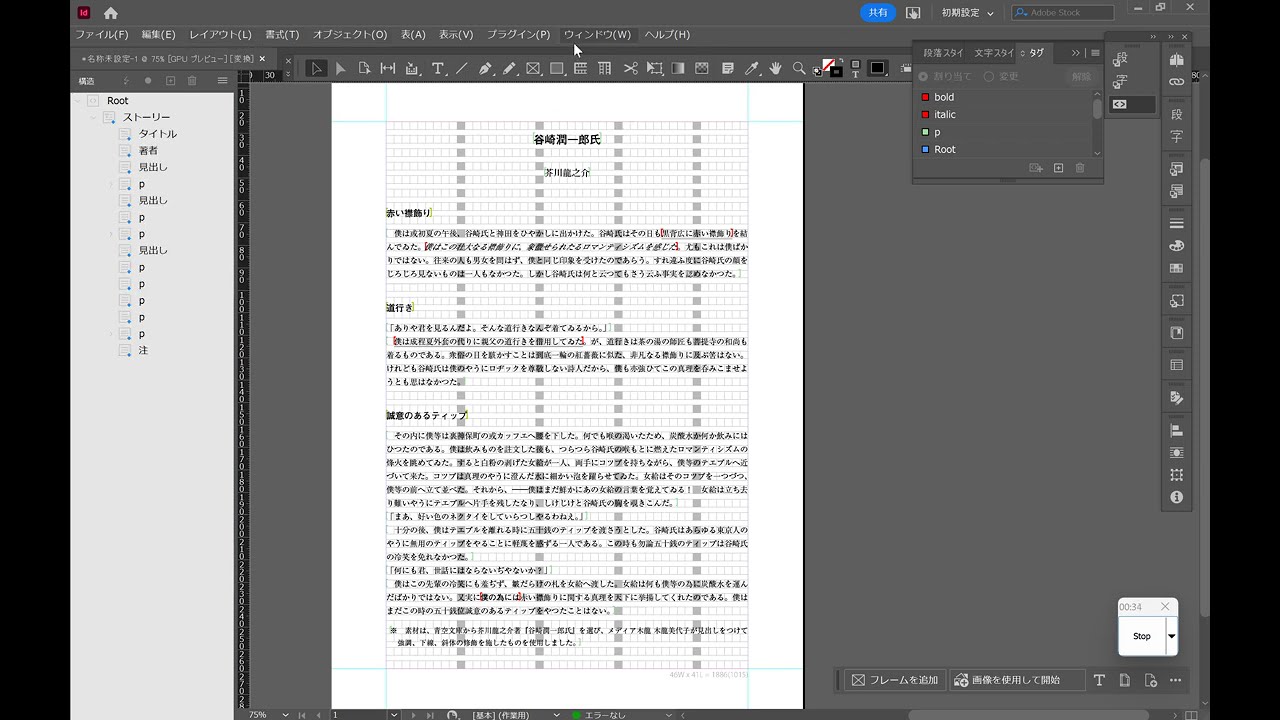Open the 編集(E) menu
The width and height of the screenshot is (1280, 720).
click(158, 34)
